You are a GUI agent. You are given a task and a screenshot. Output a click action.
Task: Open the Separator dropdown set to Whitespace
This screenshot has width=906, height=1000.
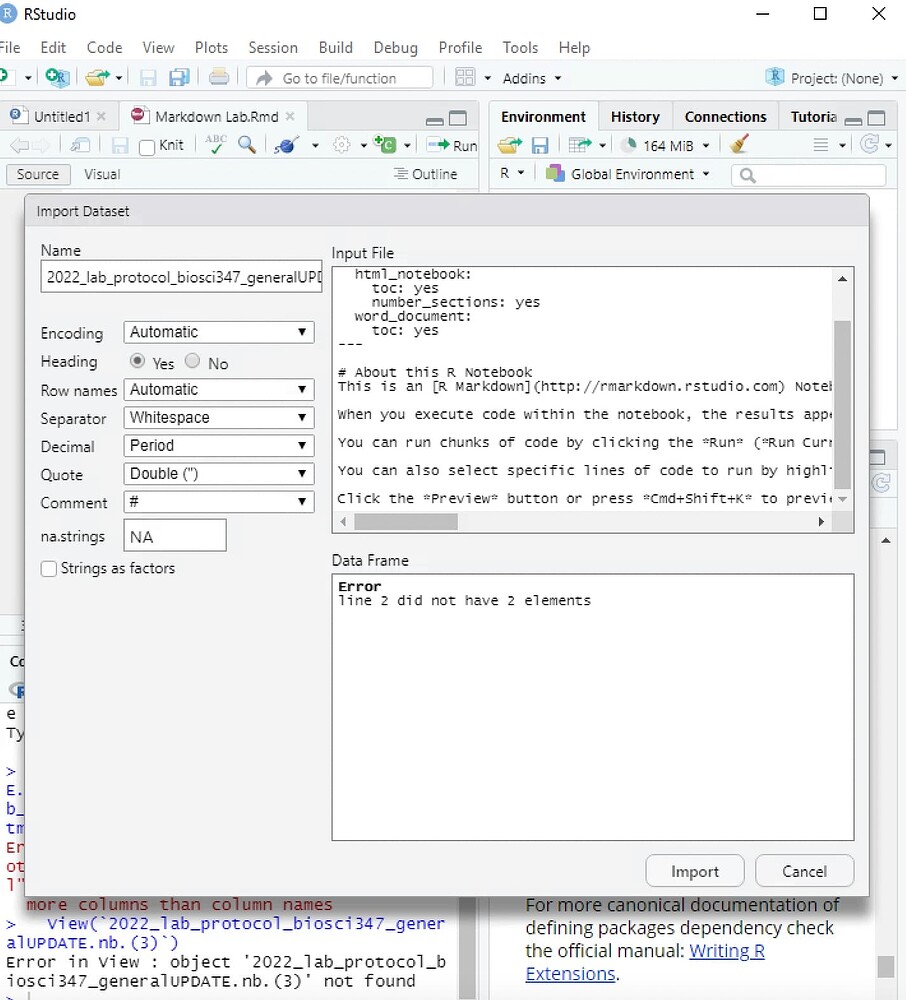click(x=218, y=417)
